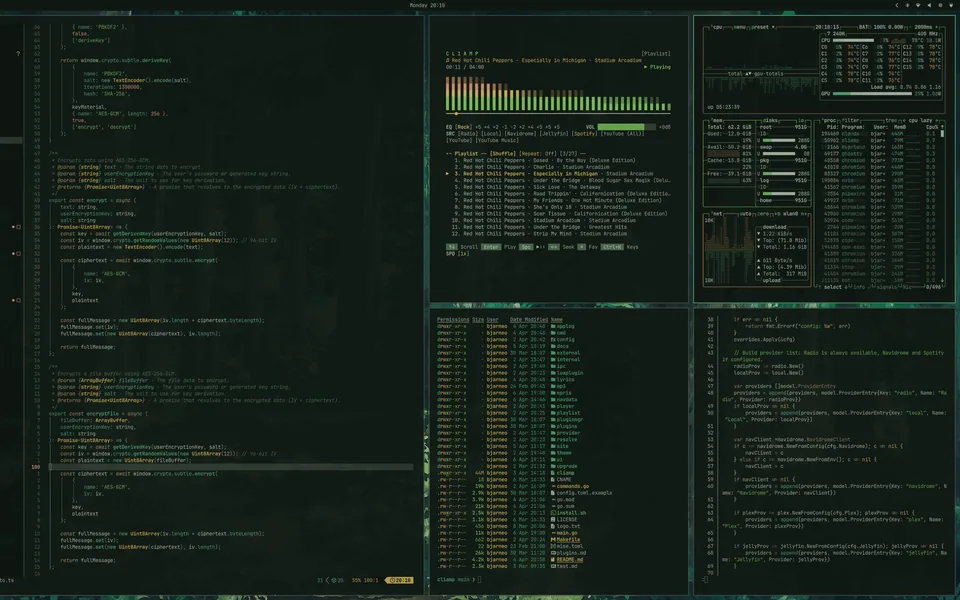Click the folder icon beside applog
The height and width of the screenshot is (600, 960).
[553, 326]
